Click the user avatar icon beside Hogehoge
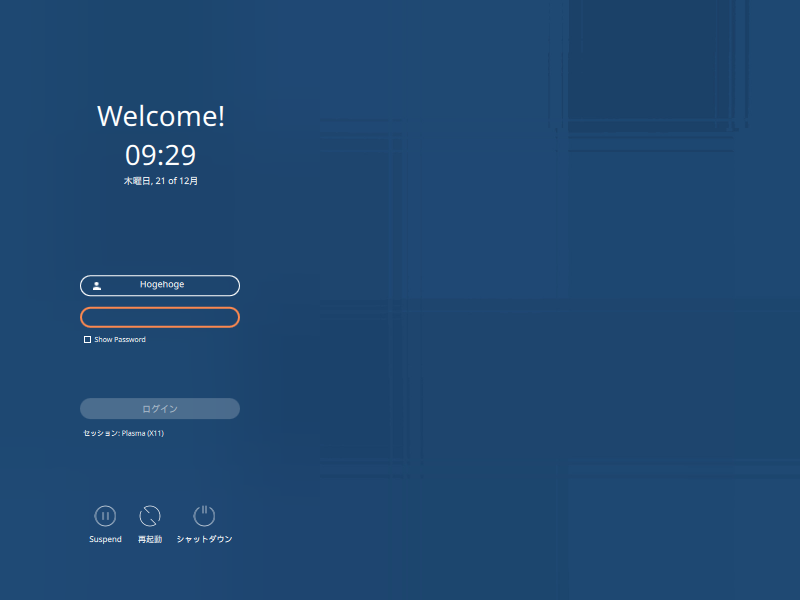Image resolution: width=800 pixels, height=600 pixels. point(97,286)
